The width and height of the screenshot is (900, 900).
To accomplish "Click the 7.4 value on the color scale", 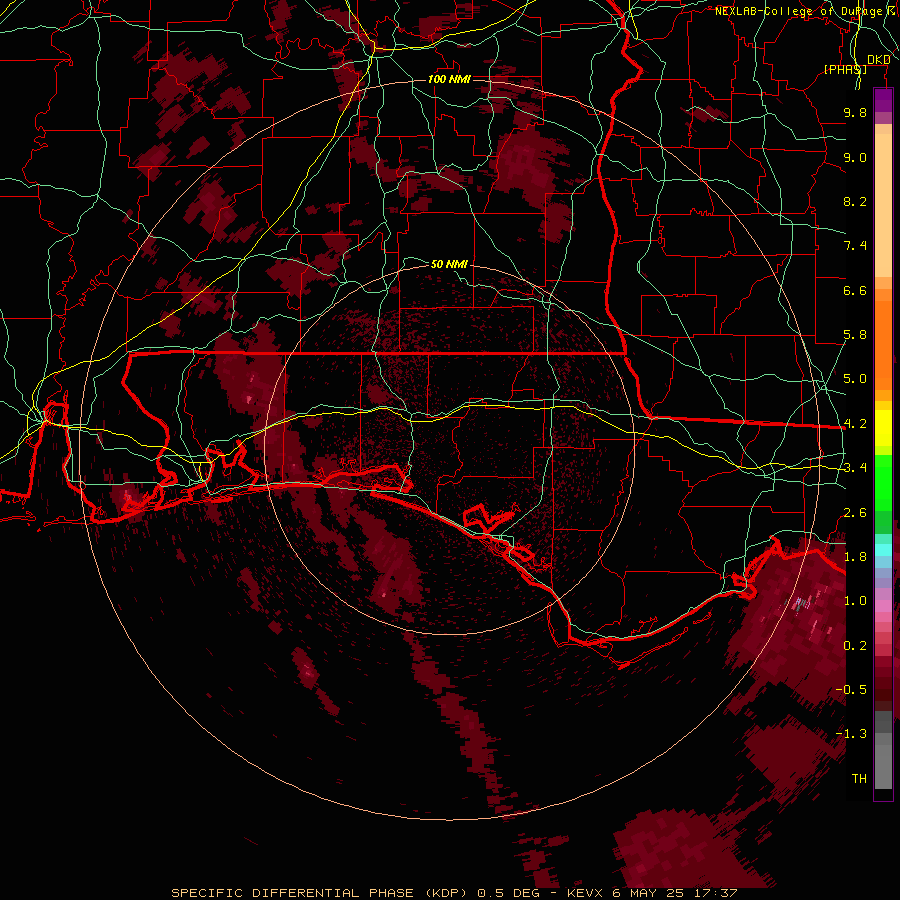I will pos(855,246).
